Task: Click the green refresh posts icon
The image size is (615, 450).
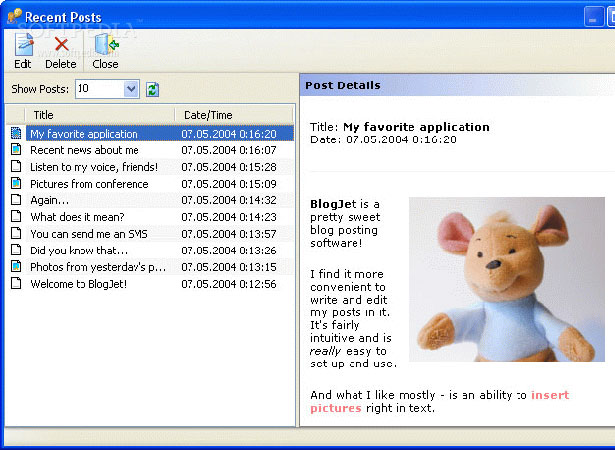Action: pos(153,89)
